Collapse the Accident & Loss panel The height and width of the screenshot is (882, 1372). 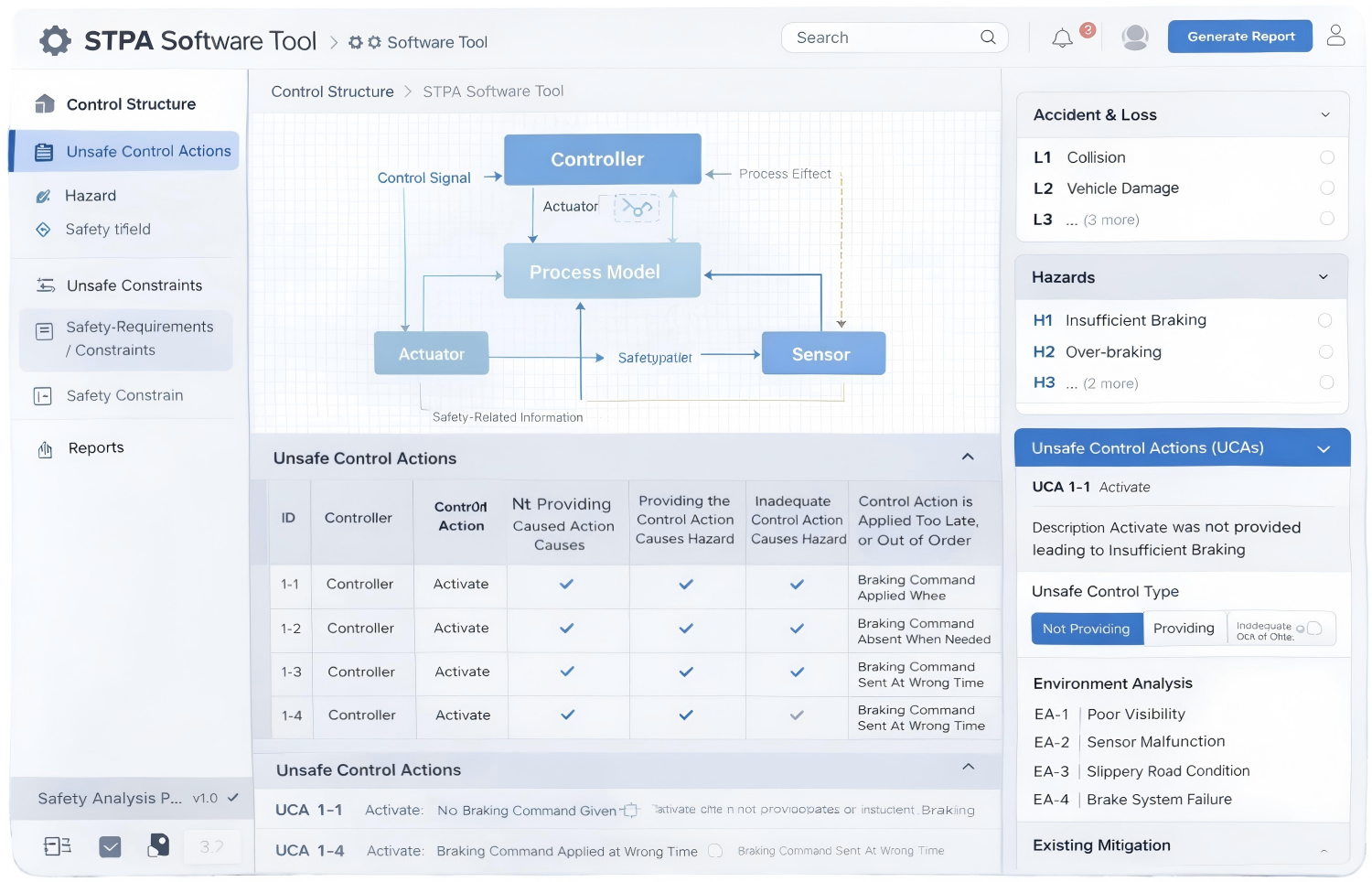pos(1325,115)
